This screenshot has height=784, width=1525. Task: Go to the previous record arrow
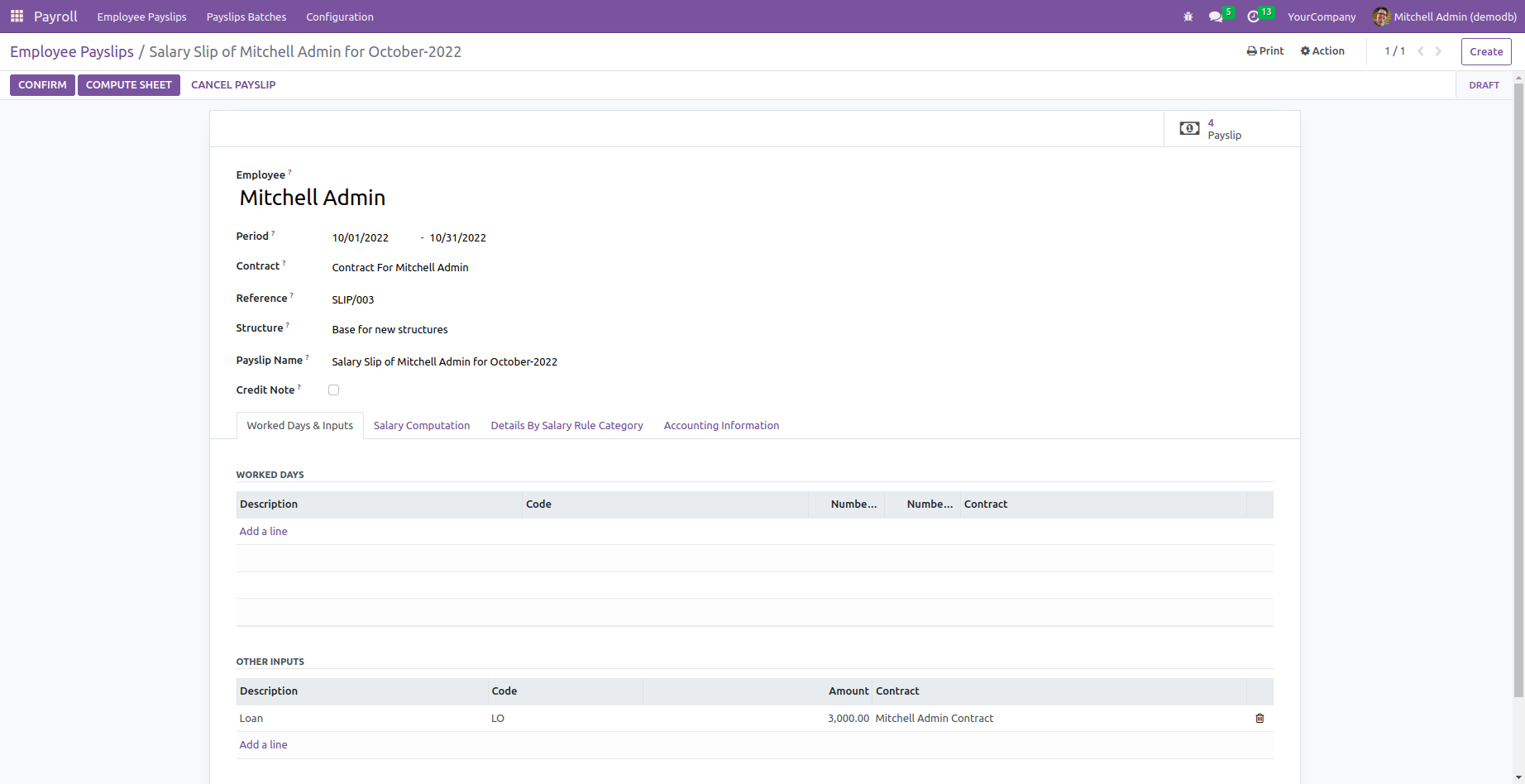tap(1421, 51)
